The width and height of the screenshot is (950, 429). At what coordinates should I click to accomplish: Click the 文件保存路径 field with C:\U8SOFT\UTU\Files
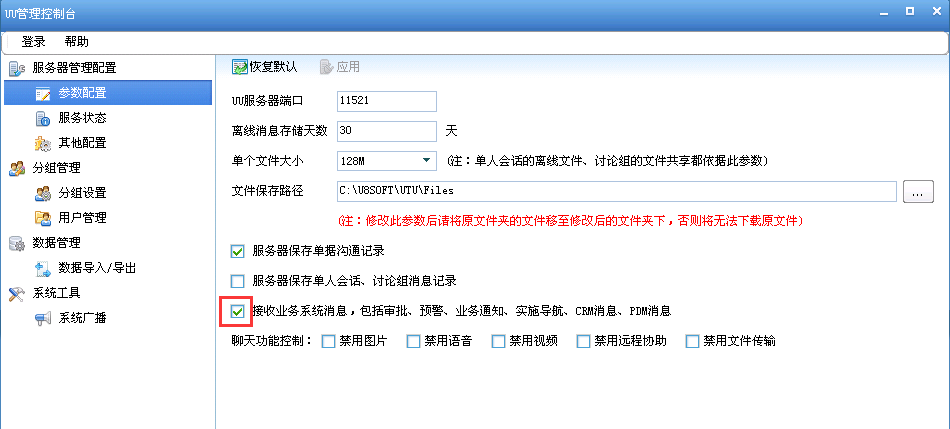click(x=616, y=191)
